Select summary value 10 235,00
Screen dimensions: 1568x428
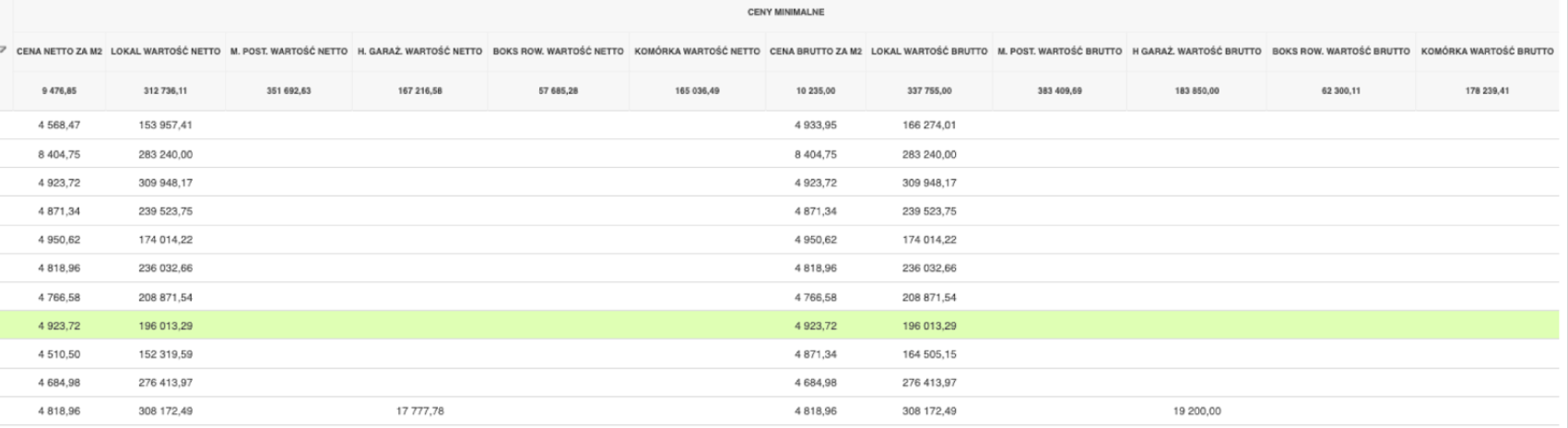tap(816, 91)
